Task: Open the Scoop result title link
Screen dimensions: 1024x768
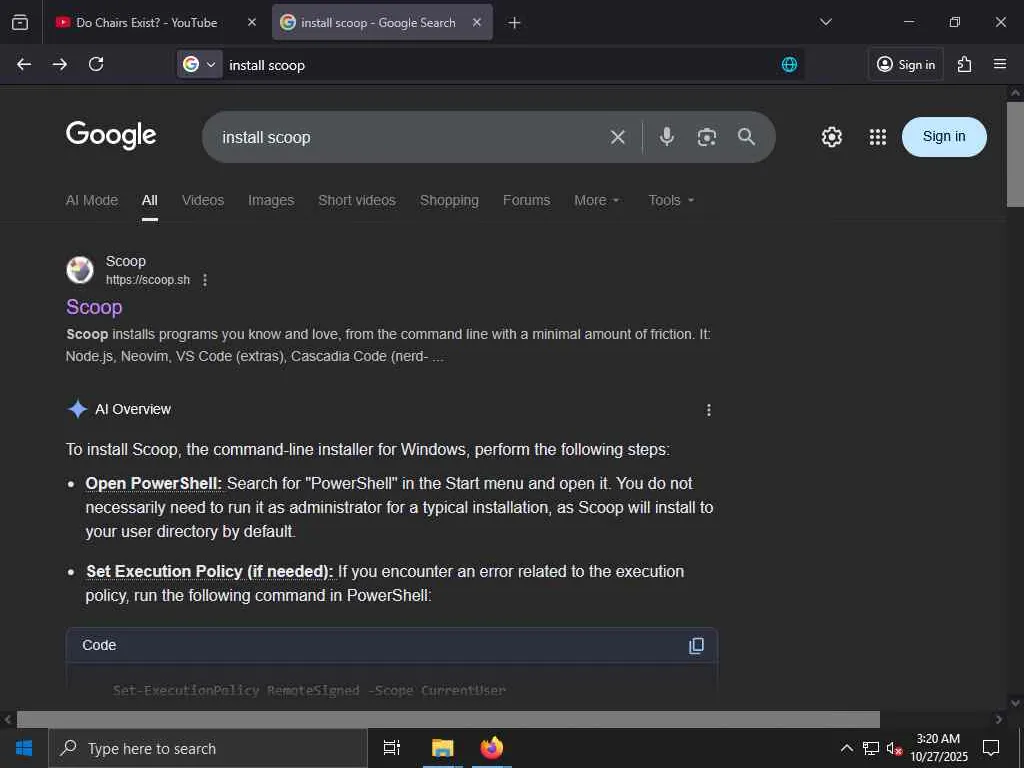Action: coord(94,307)
